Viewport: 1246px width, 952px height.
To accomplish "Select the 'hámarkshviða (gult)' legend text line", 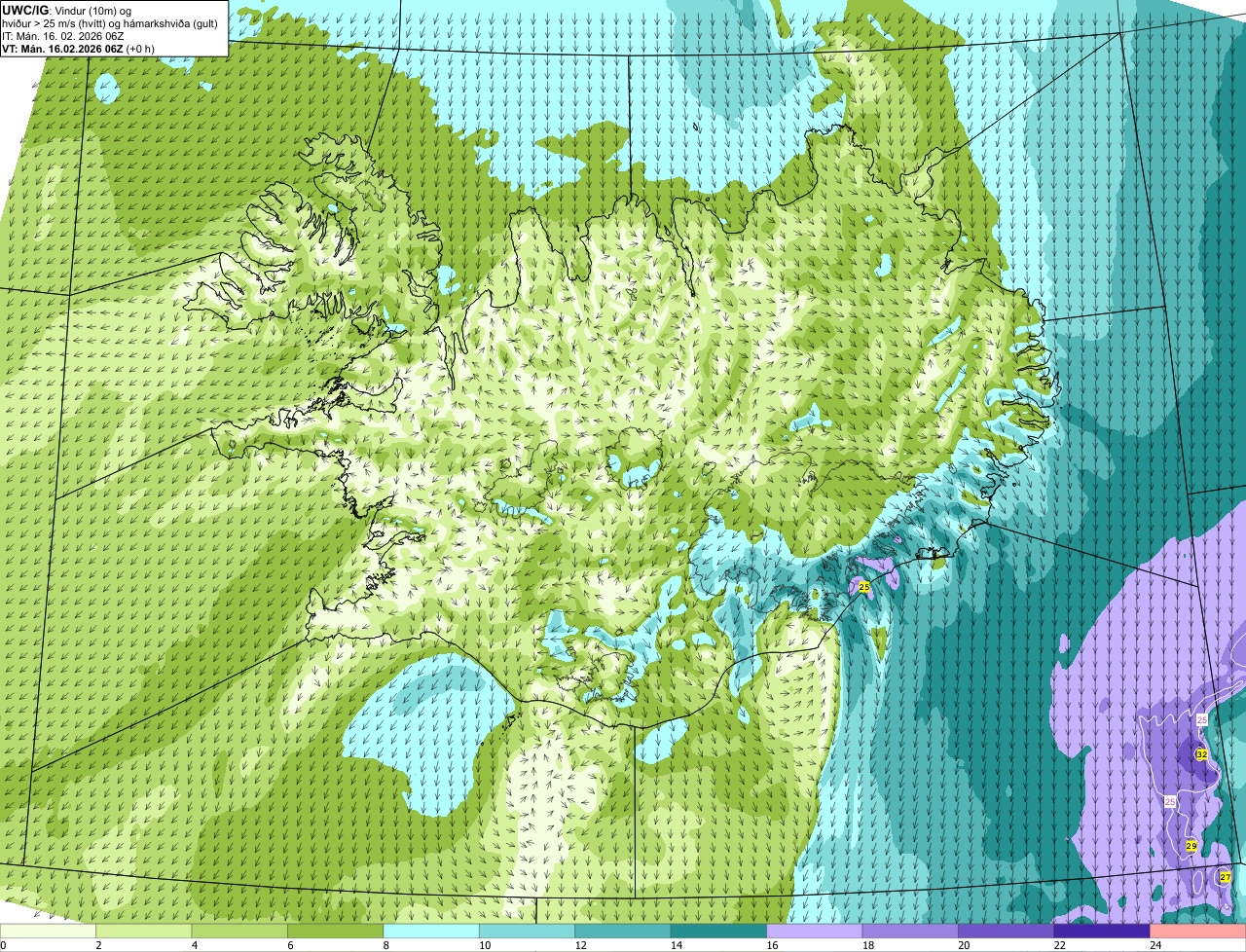I will point(110,23).
